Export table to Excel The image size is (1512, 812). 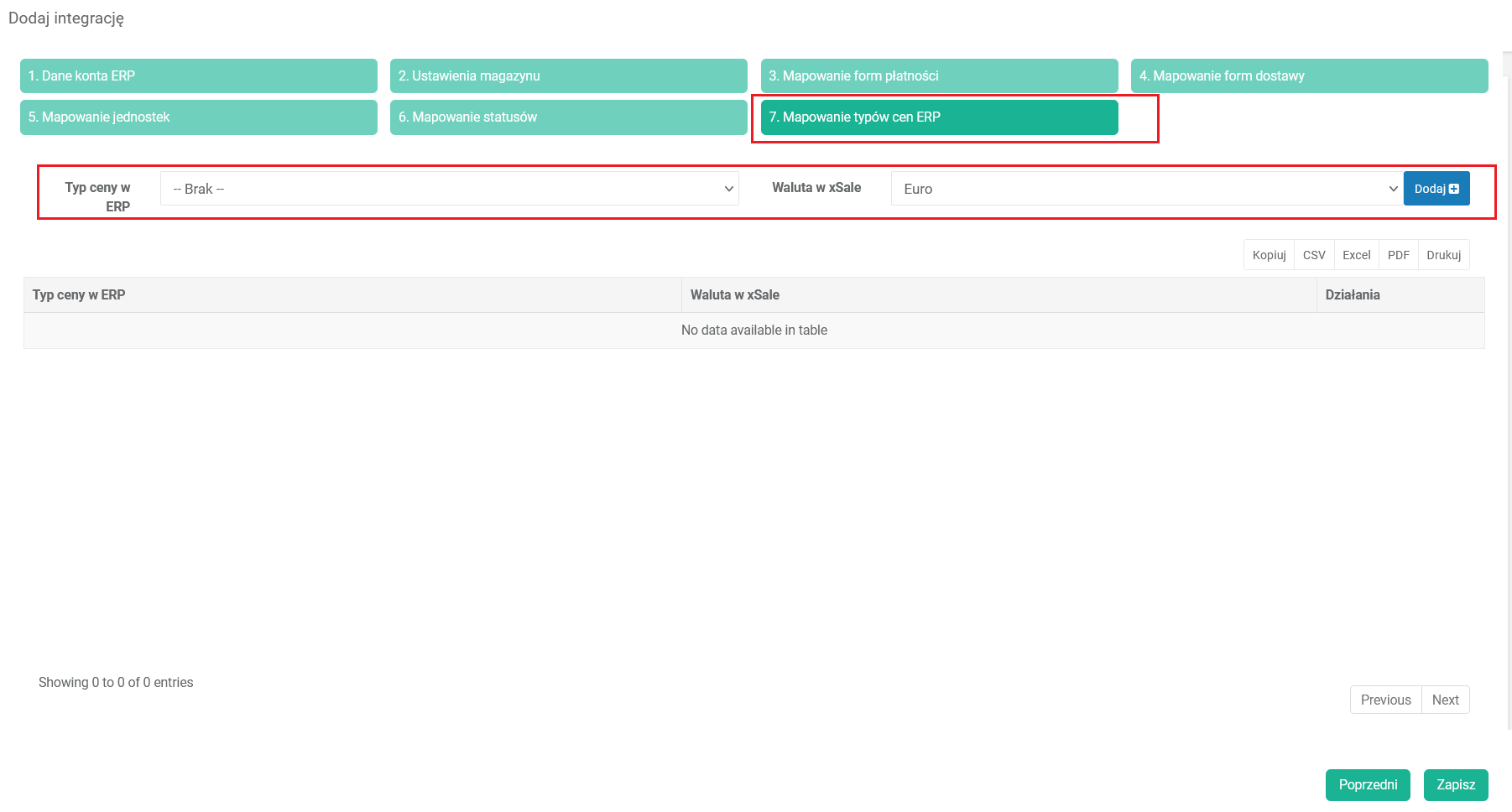[x=1356, y=255]
